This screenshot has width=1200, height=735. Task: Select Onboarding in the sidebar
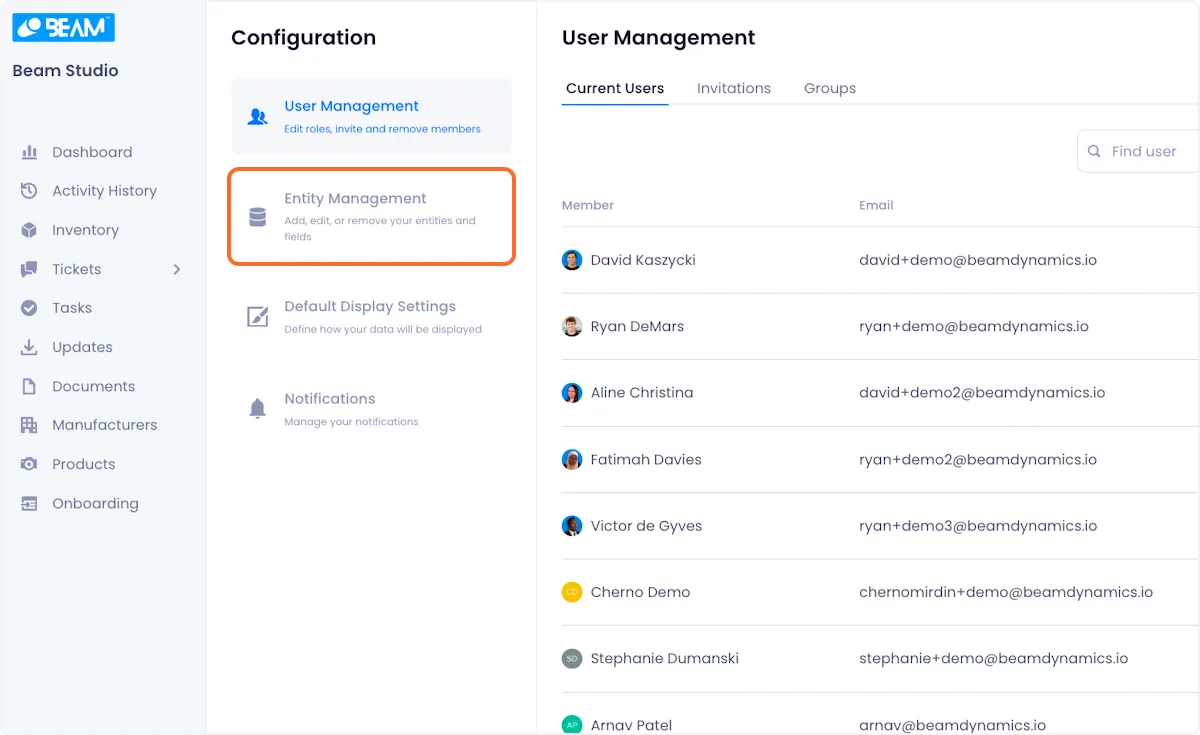(95, 504)
